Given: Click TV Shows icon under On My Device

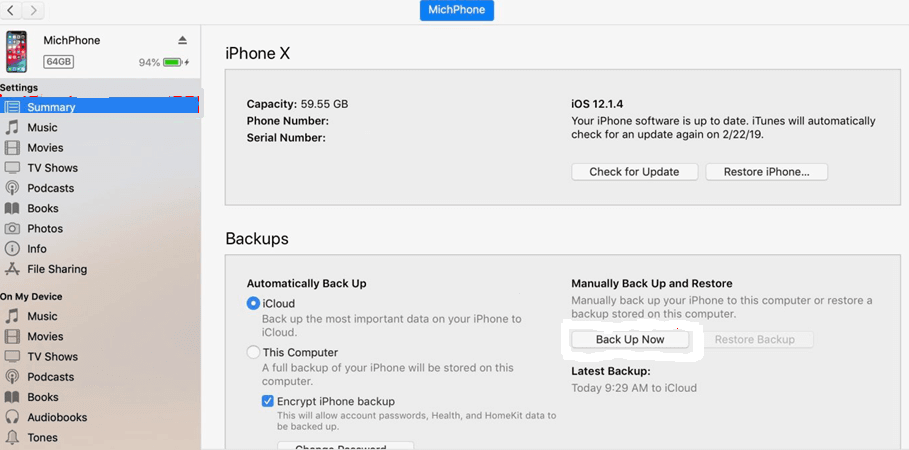Looking at the screenshot, I should click(12, 356).
